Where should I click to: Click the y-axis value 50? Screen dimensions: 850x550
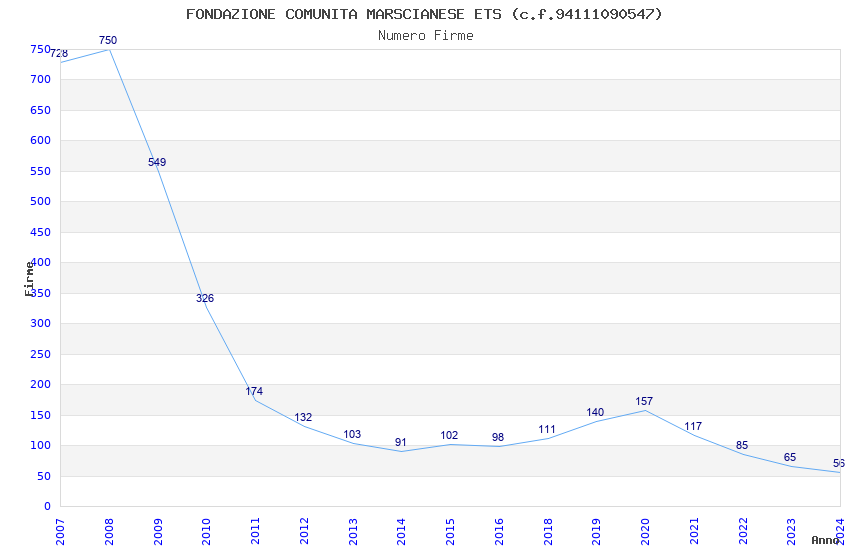click(44, 476)
